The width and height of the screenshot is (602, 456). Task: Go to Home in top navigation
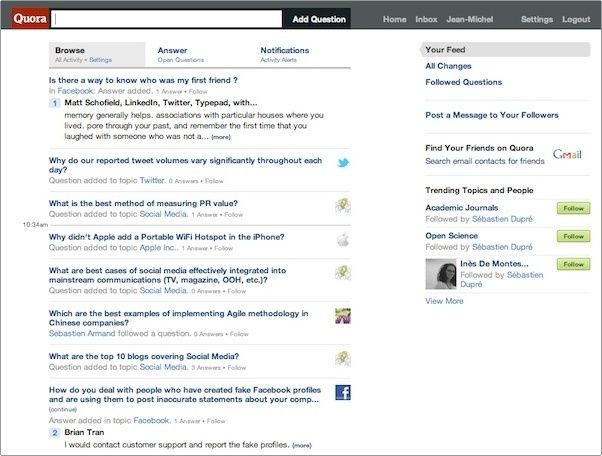[394, 19]
